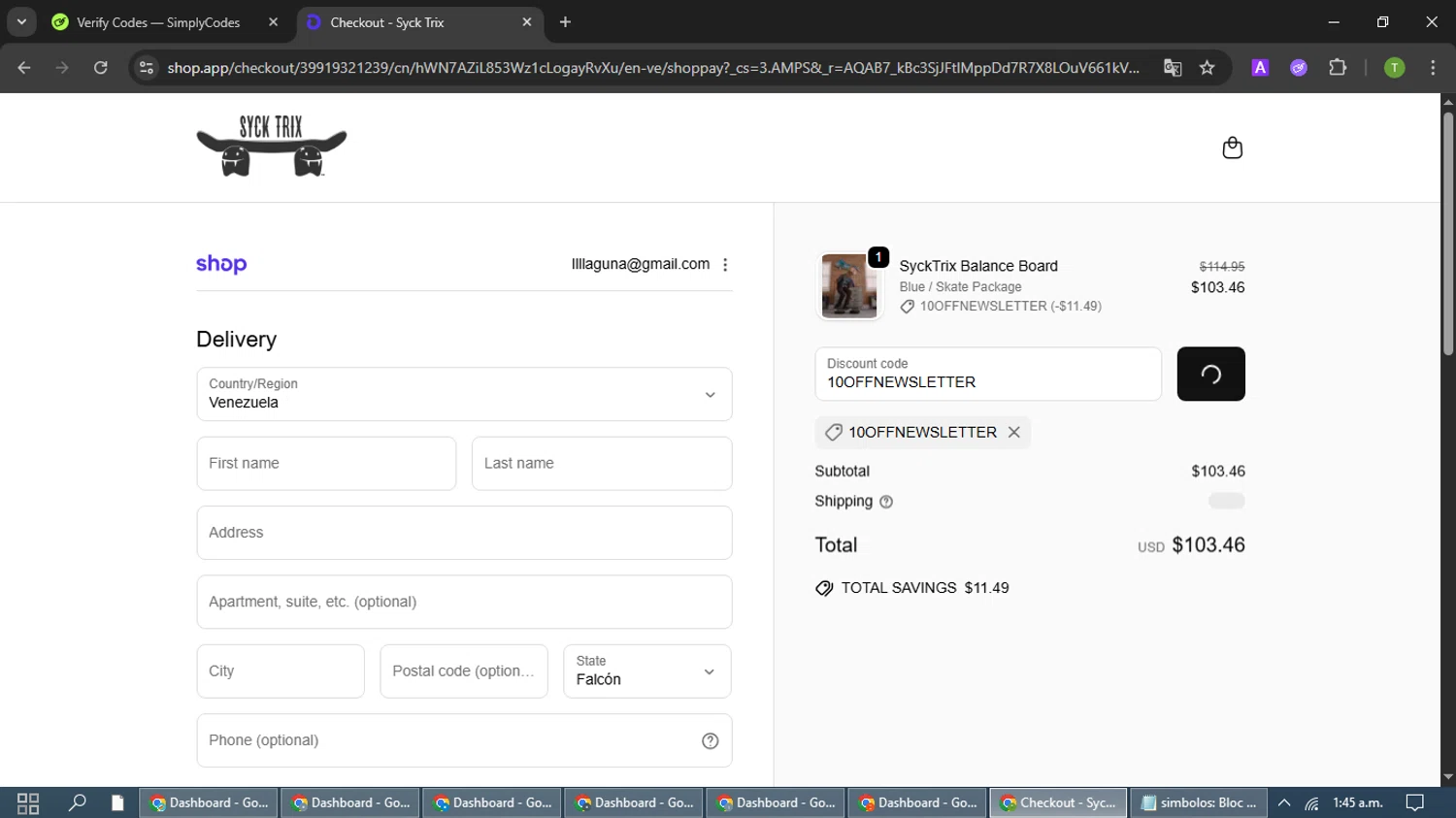This screenshot has height=818, width=1456.
Task: Click the loading Apply discount button
Action: click(x=1210, y=374)
